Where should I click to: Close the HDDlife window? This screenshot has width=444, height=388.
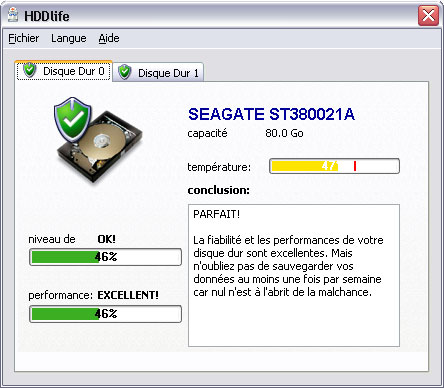428,15
